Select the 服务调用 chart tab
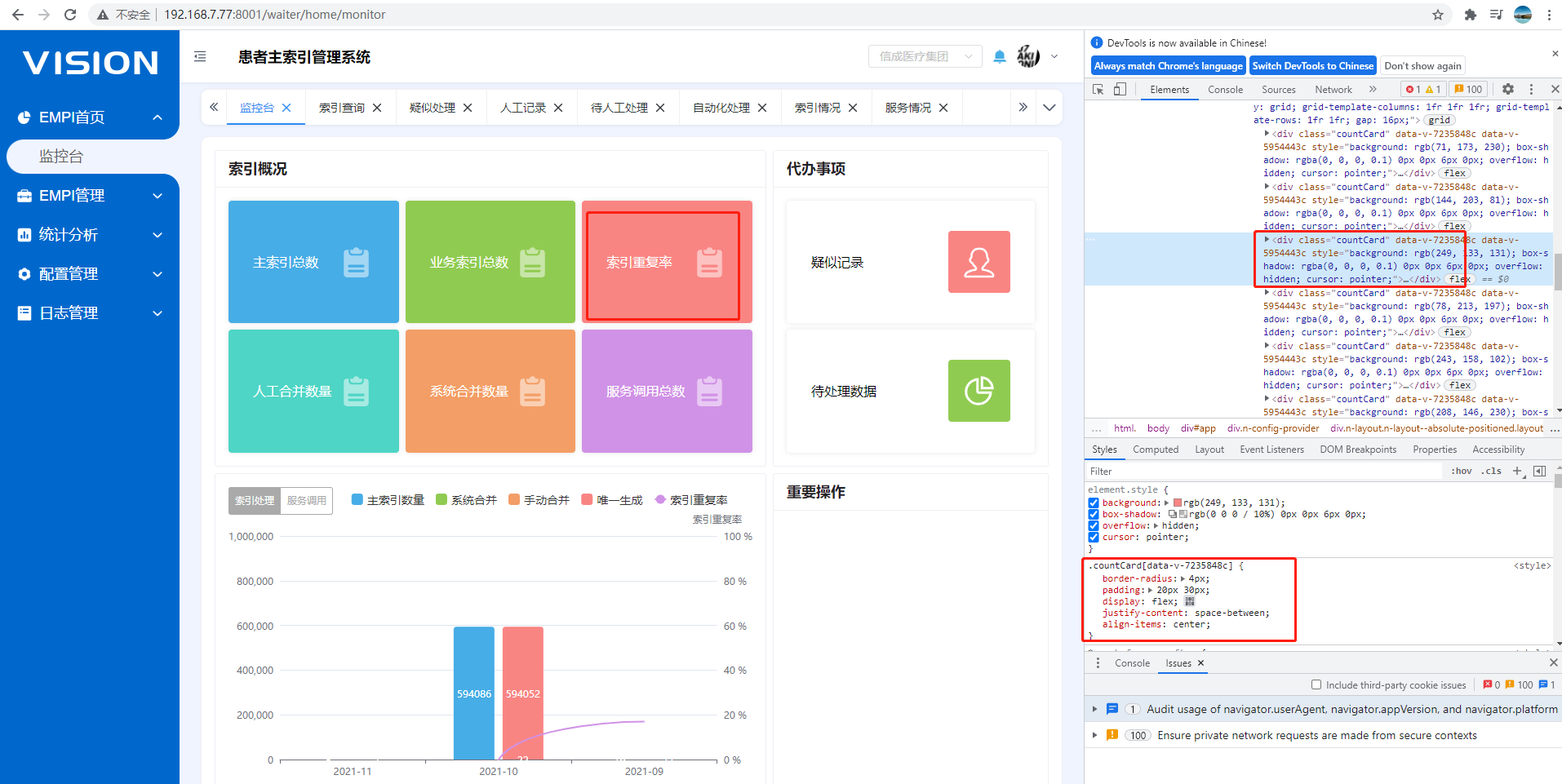The image size is (1562, 784). pos(306,500)
